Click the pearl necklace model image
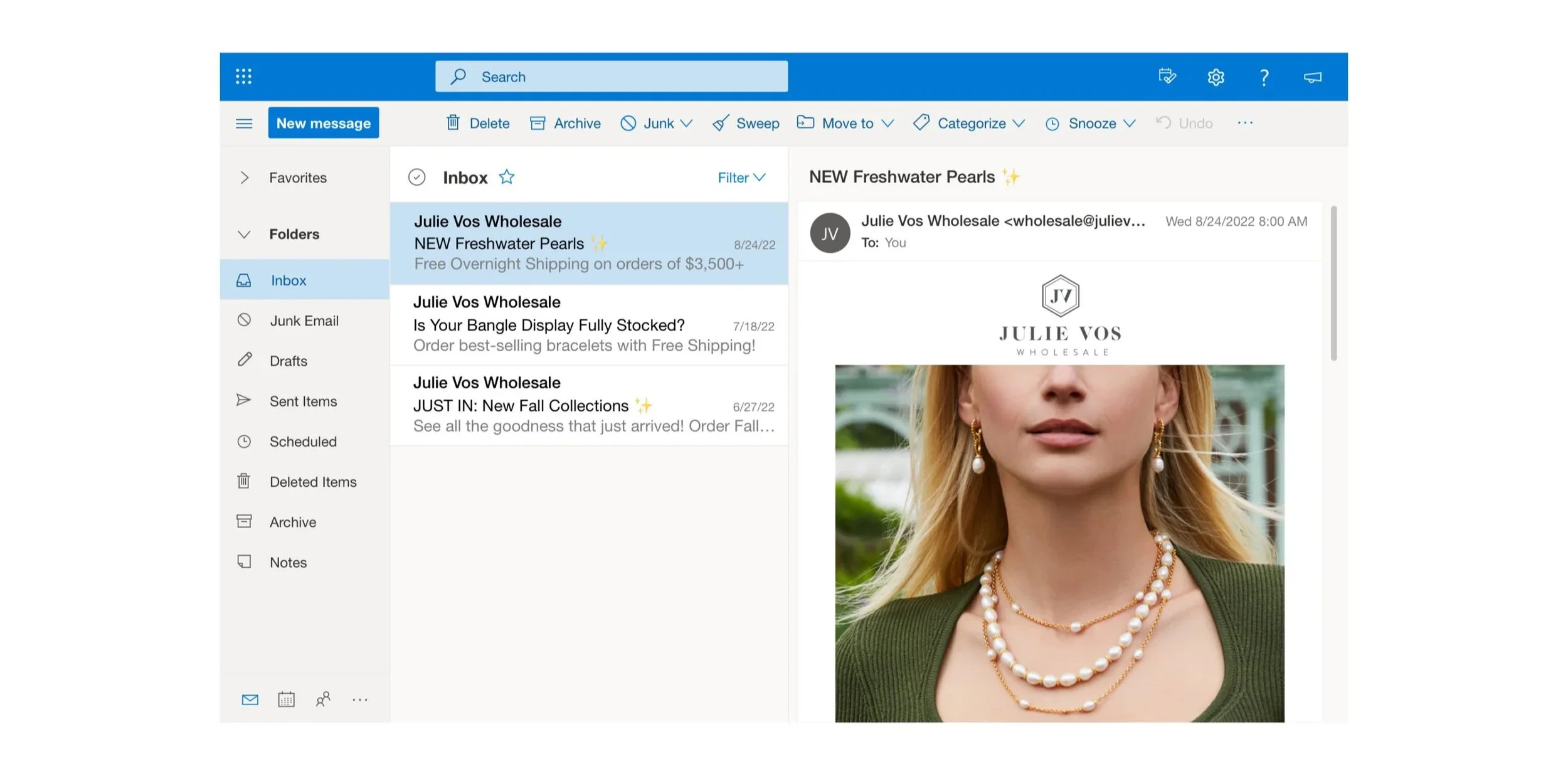Image resolution: width=1568 pixels, height=776 pixels. [1059, 543]
